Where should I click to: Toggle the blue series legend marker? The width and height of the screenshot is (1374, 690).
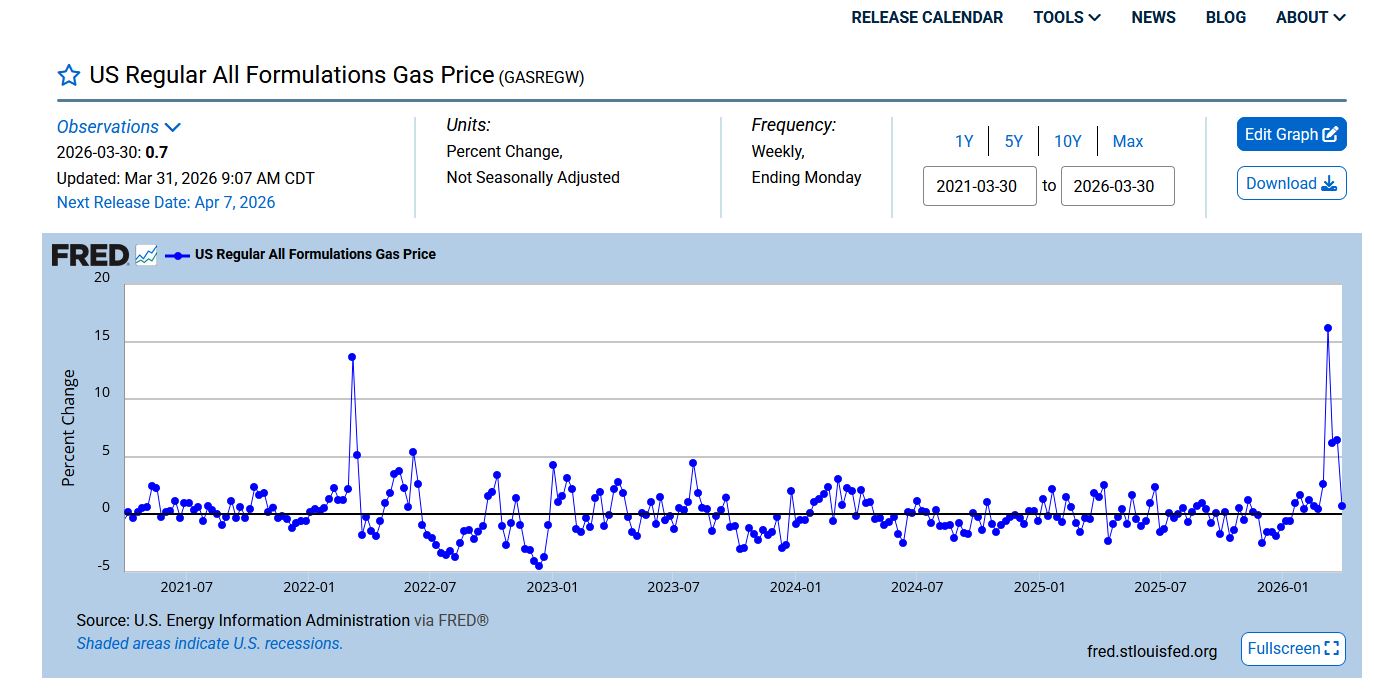point(177,255)
